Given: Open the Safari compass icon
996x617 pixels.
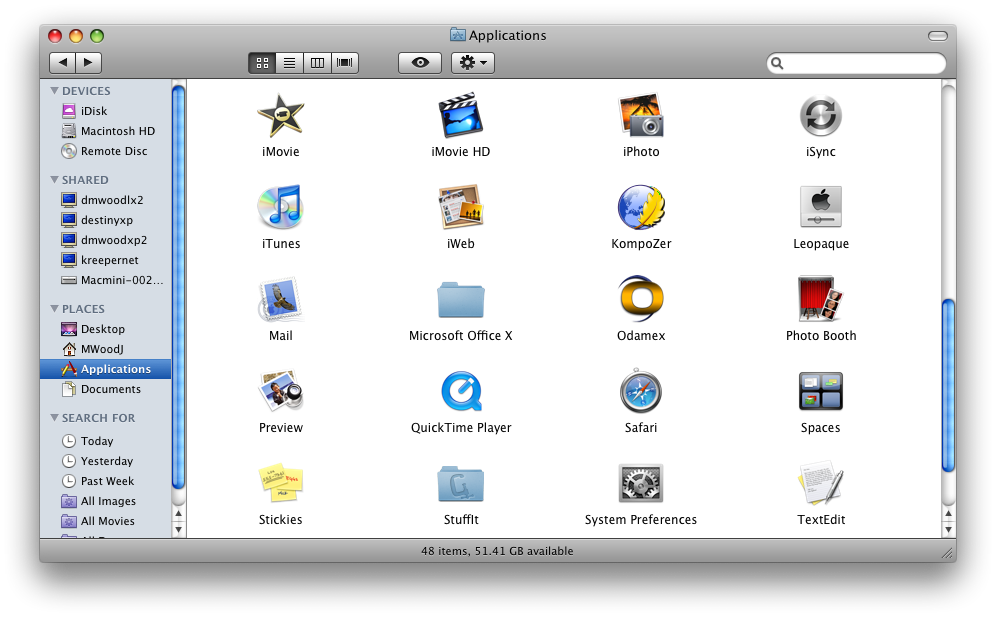Looking at the screenshot, I should (641, 392).
